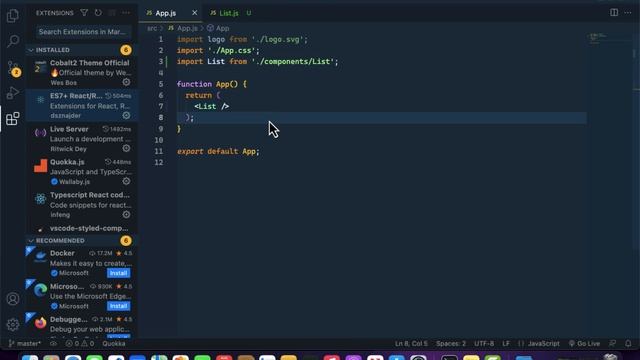The height and width of the screenshot is (360, 640).
Task: Open the editor more actions menu
Action: [x=628, y=13]
